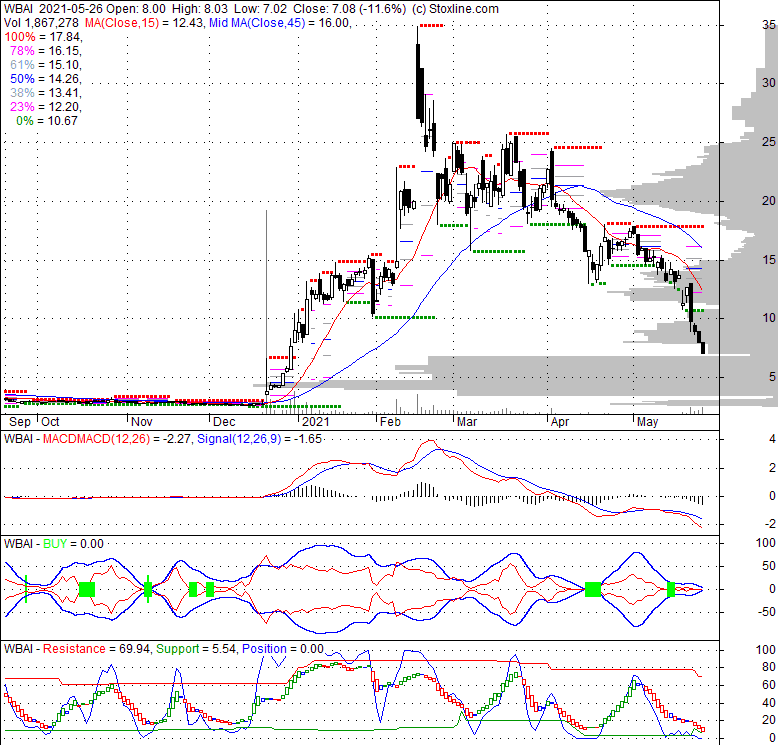Screen dimensions: 780x745
Task: Click the red resistance dots at February peak
Action: pyautogui.click(x=431, y=25)
